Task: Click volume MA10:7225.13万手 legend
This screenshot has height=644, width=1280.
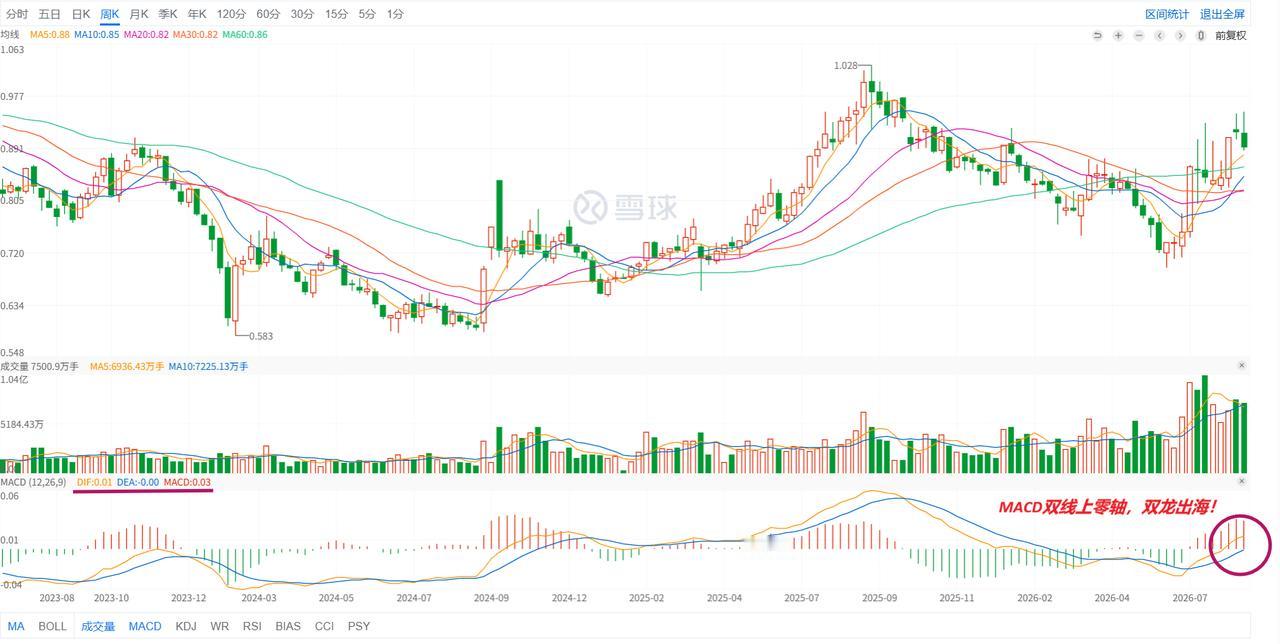Action: 208,367
